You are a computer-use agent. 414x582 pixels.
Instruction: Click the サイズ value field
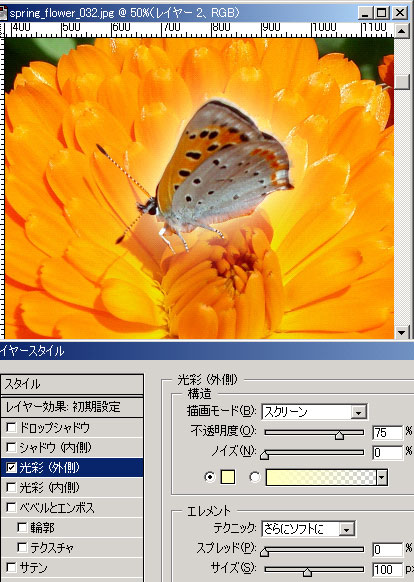coord(387,569)
